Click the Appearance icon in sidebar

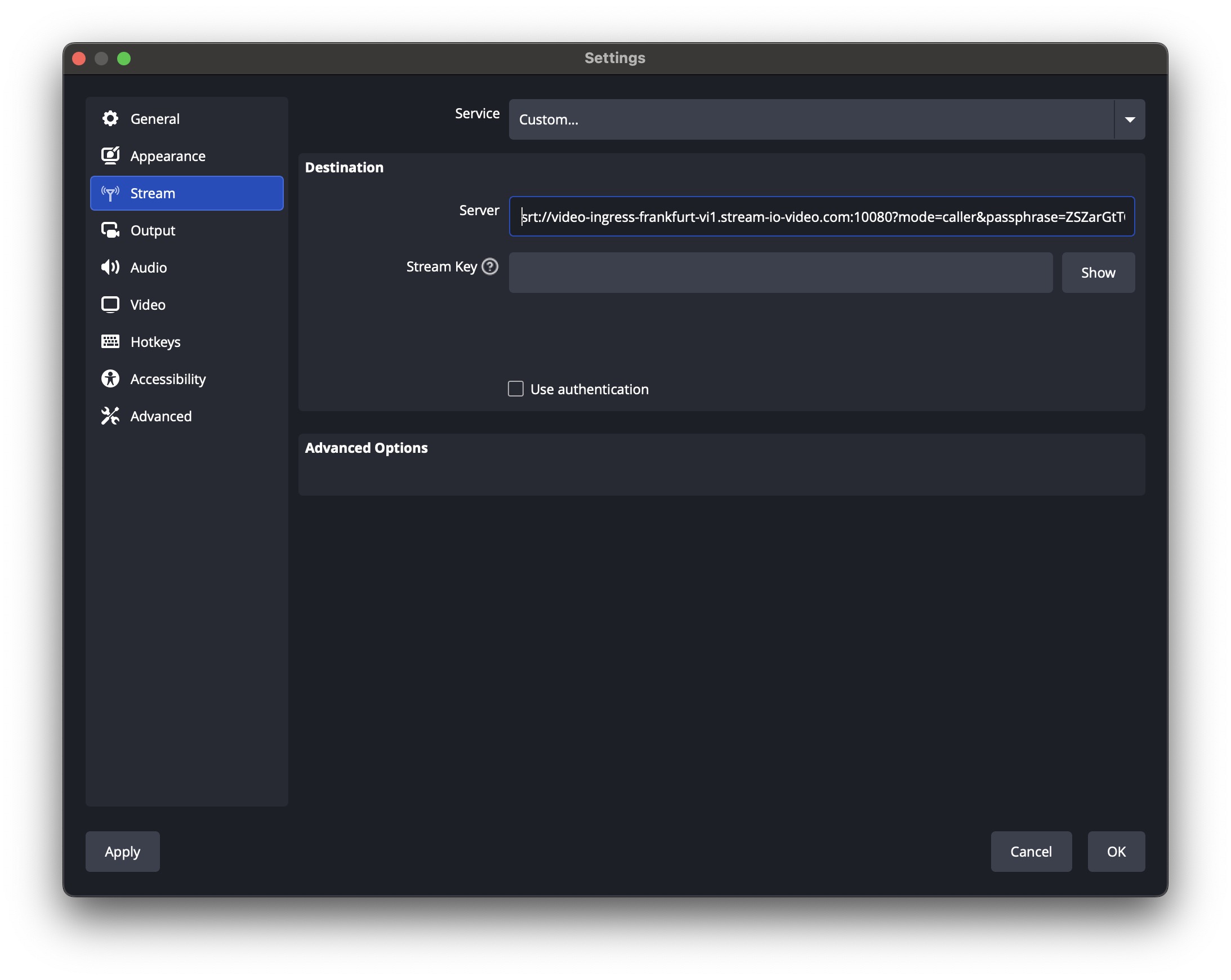click(x=110, y=156)
